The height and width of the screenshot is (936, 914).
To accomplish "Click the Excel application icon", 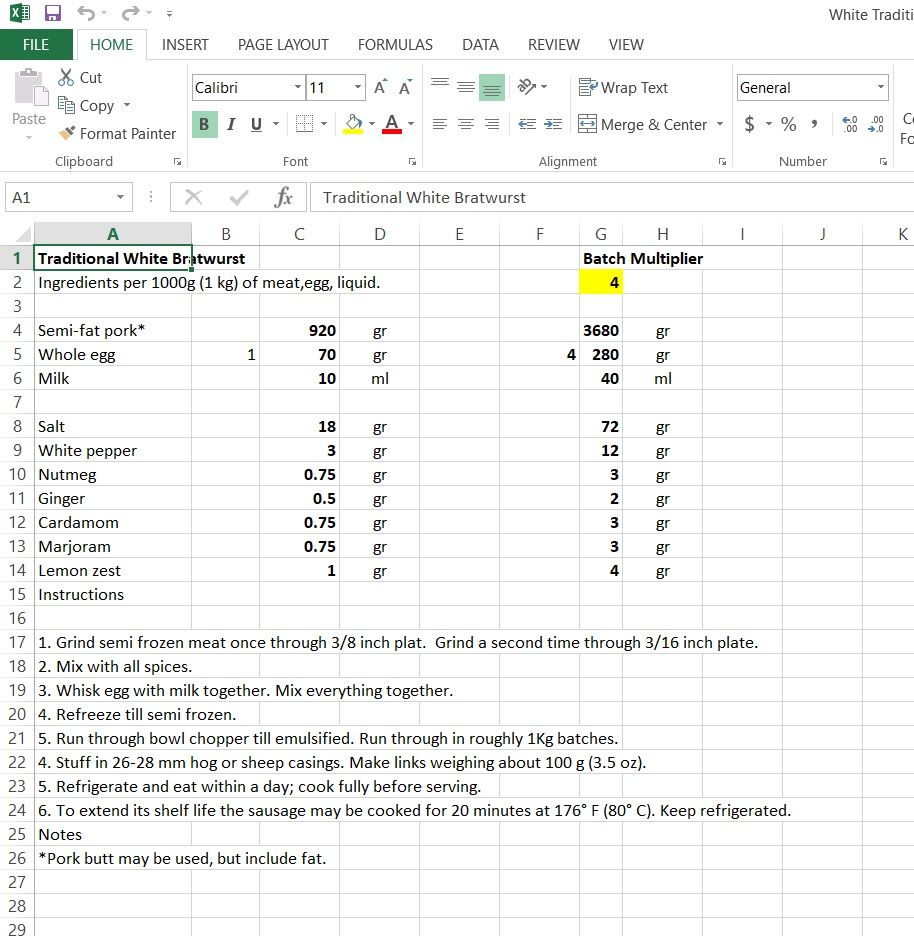I will pyautogui.click(x=19, y=13).
